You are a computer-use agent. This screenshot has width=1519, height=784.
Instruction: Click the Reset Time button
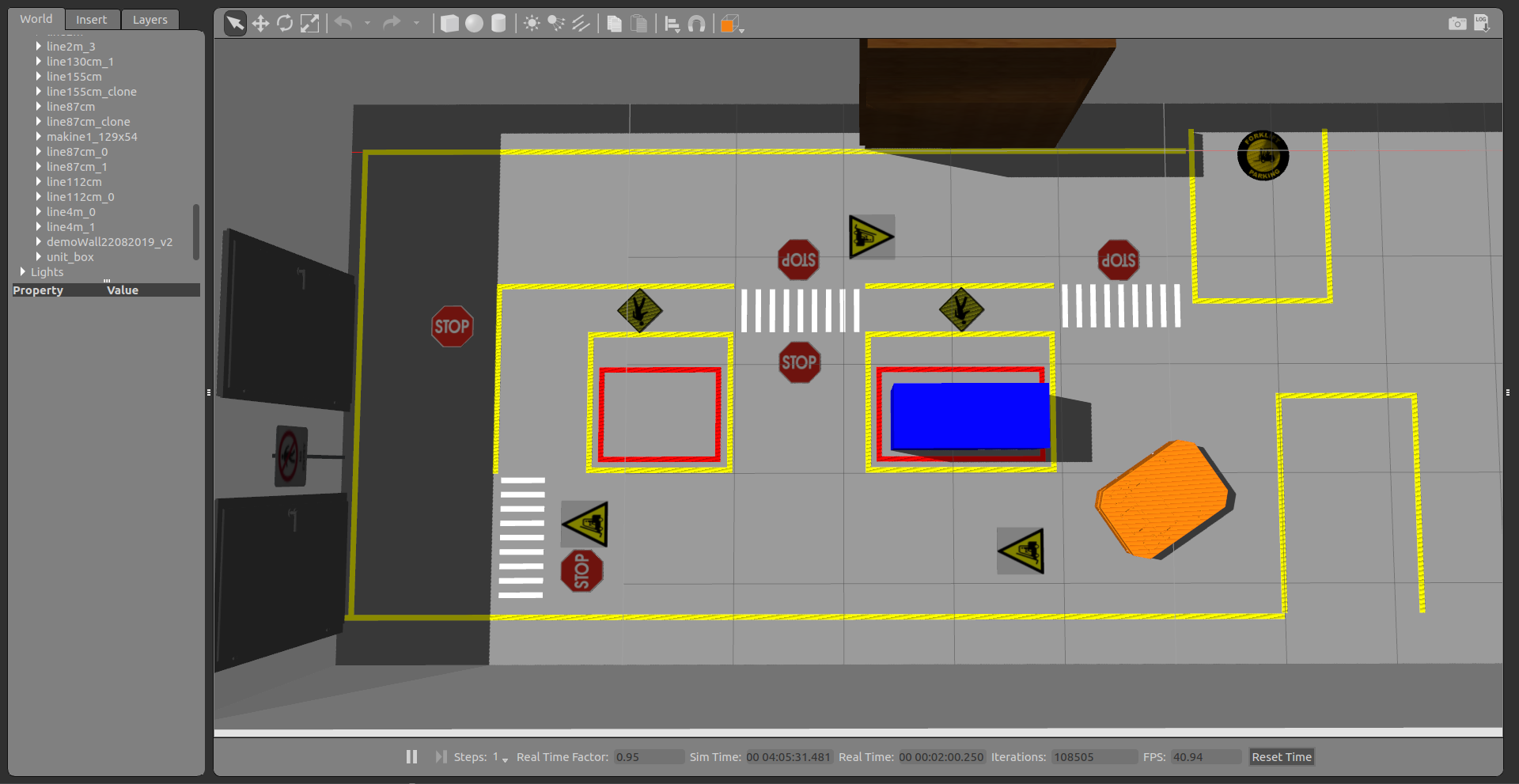(x=1282, y=757)
